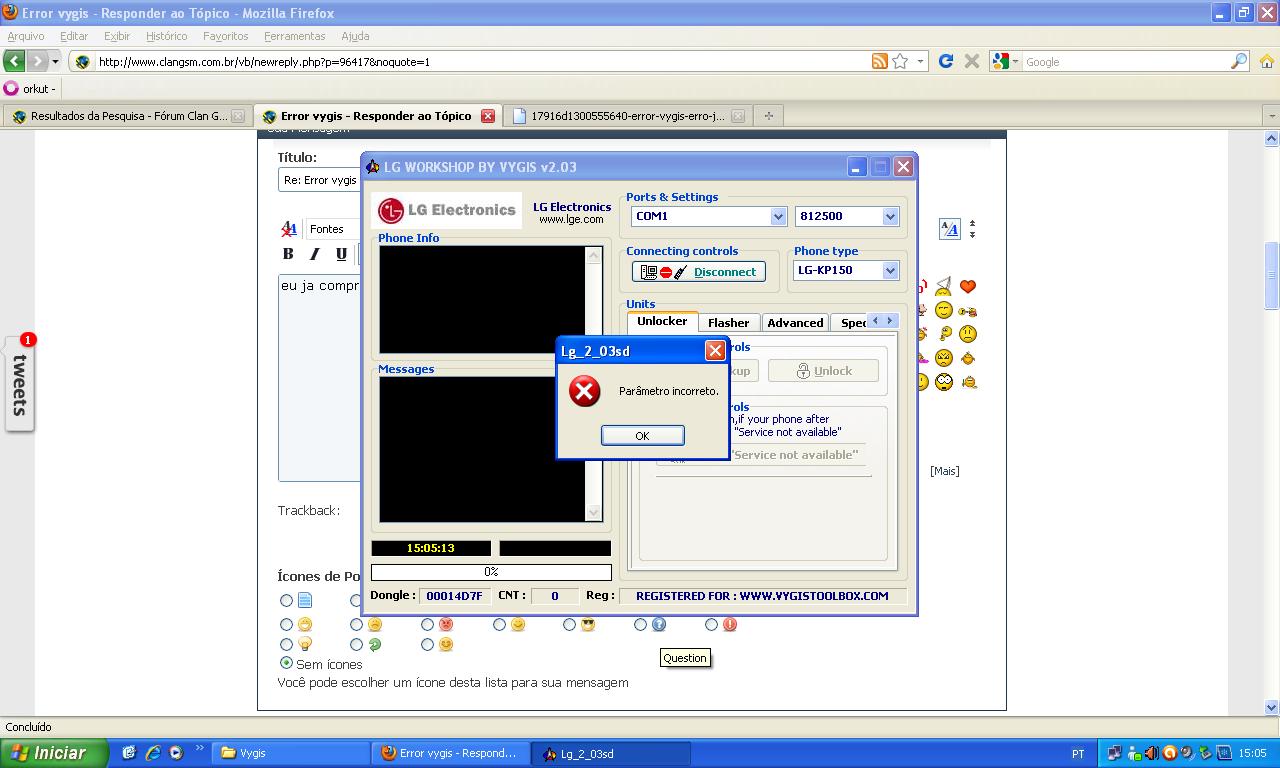Click the Firefox back arrow button
This screenshot has width=1280, height=768.
[x=15, y=61]
